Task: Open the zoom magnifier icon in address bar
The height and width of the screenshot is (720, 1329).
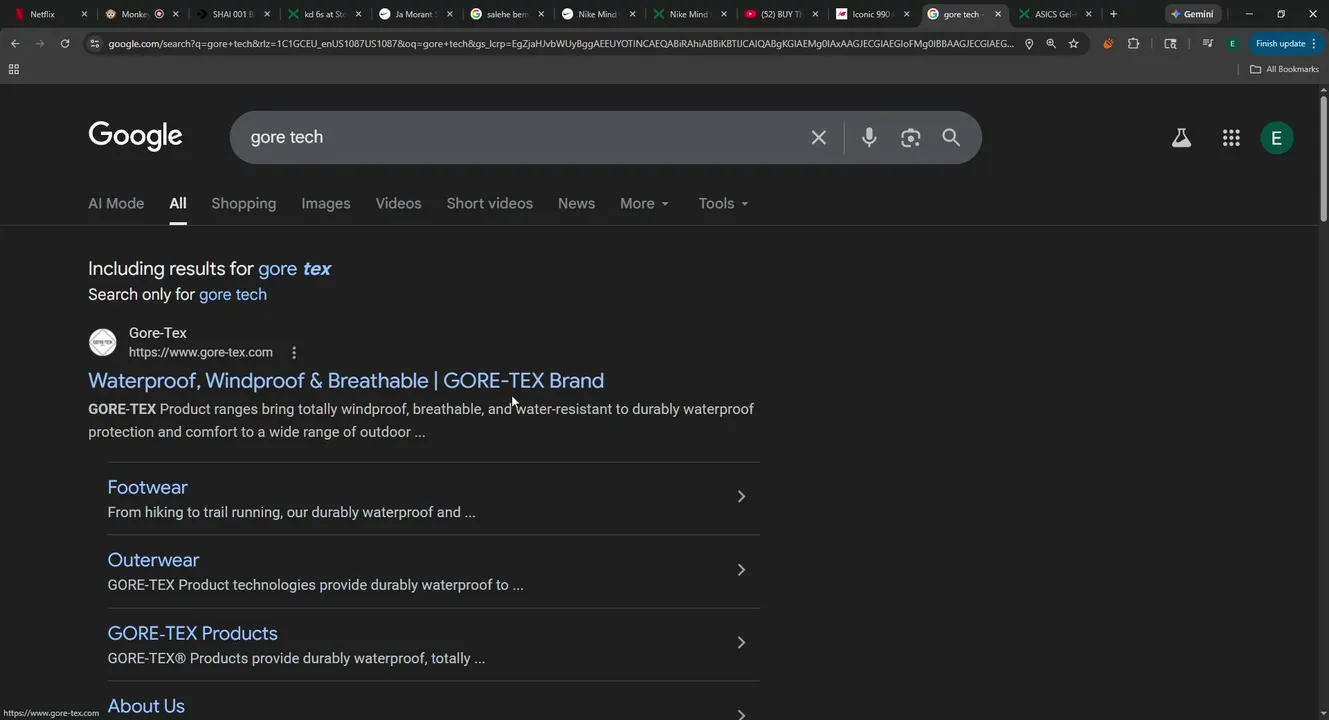Action: pyautogui.click(x=1051, y=44)
